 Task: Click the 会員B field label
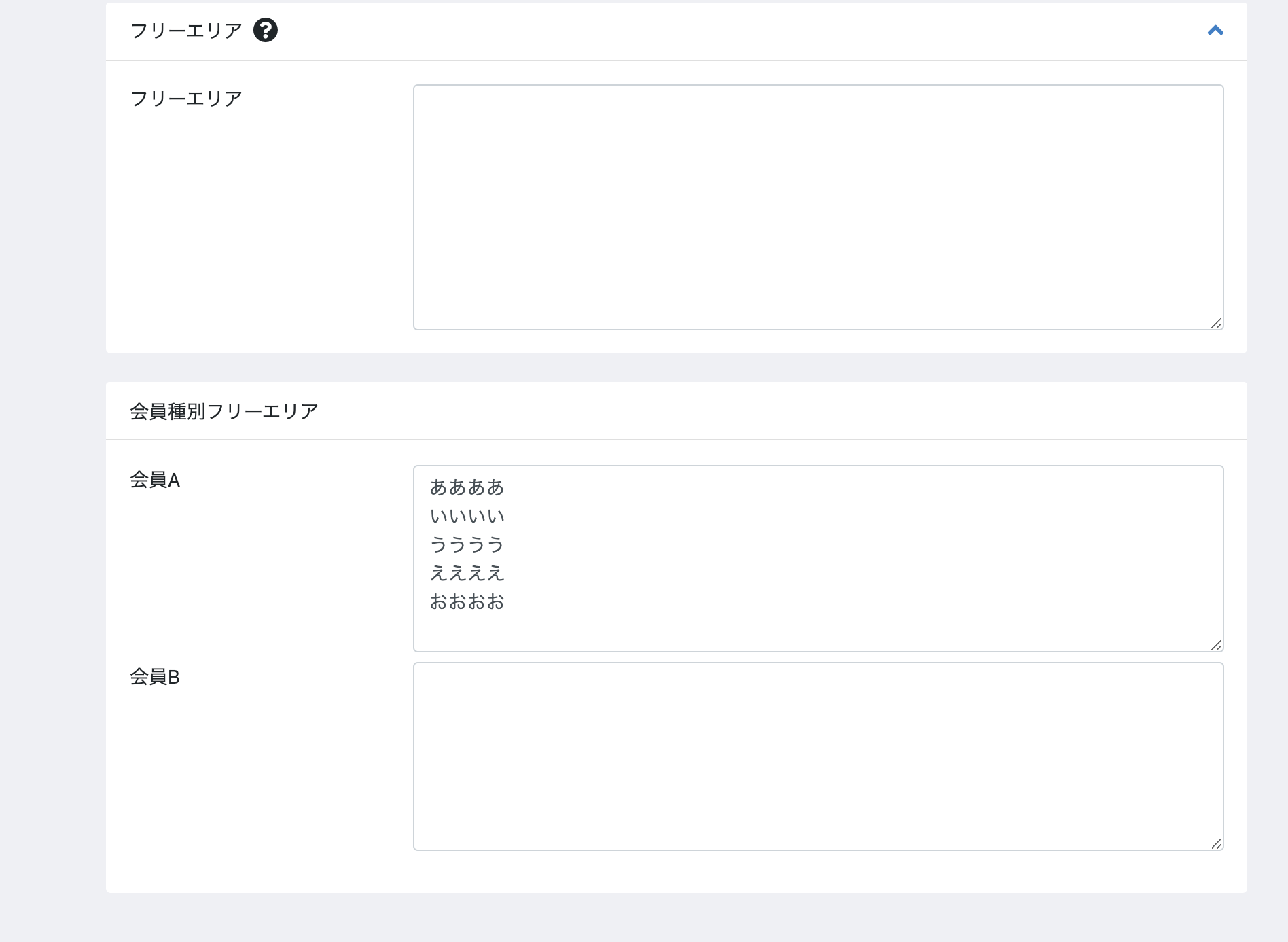(155, 677)
